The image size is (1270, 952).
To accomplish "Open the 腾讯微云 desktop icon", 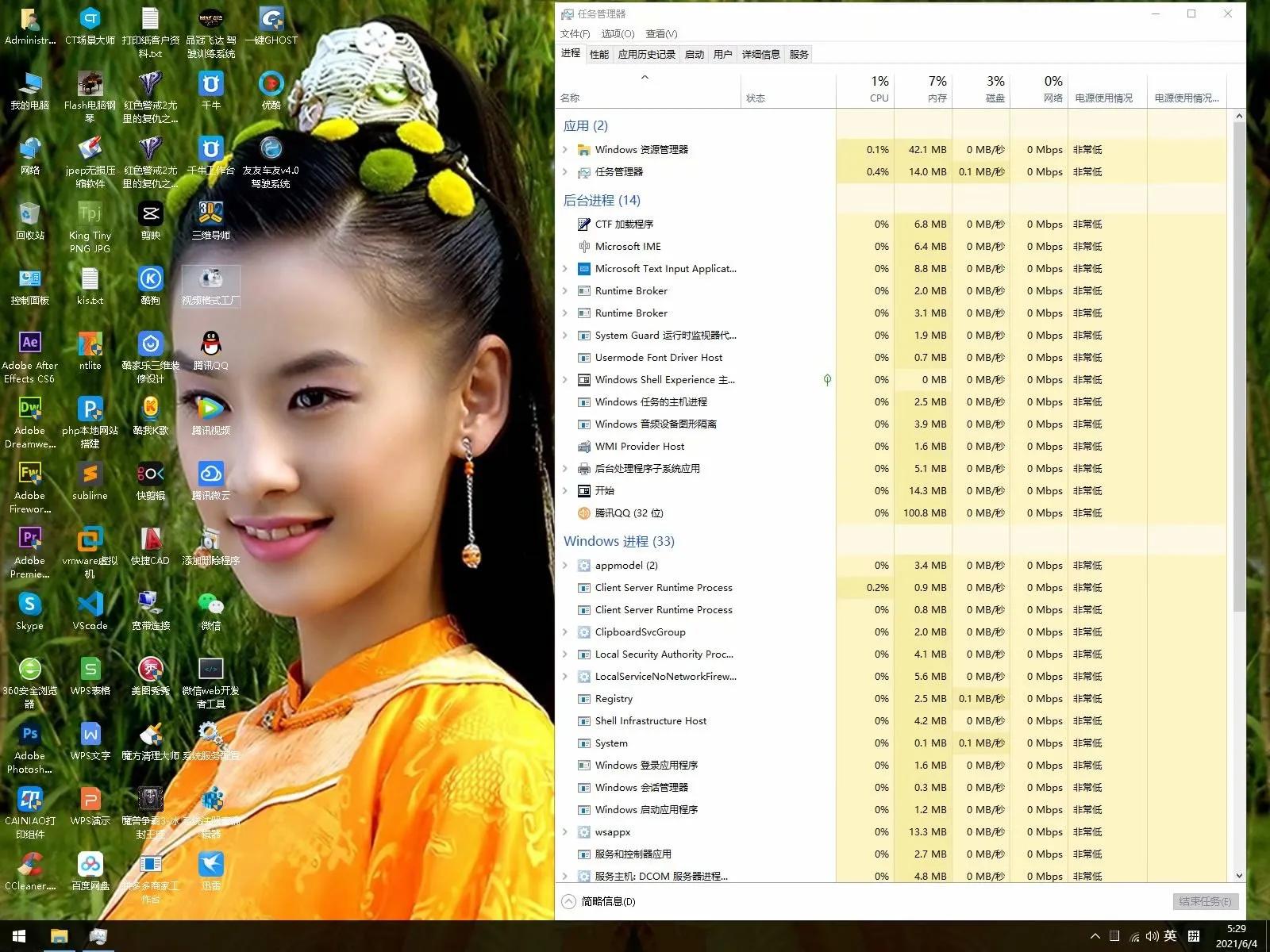I will point(210,481).
